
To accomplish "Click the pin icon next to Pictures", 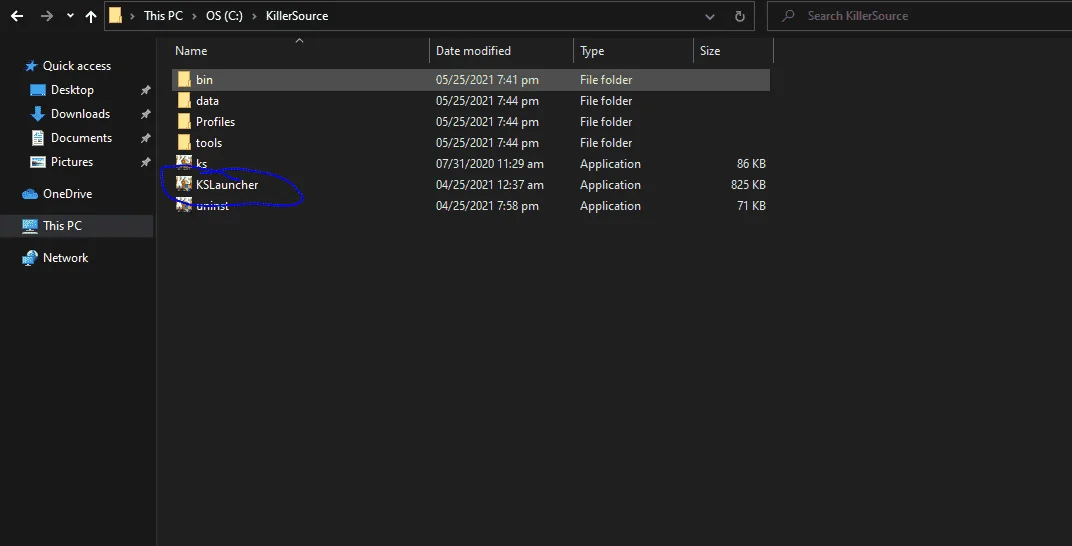I will 145,163.
